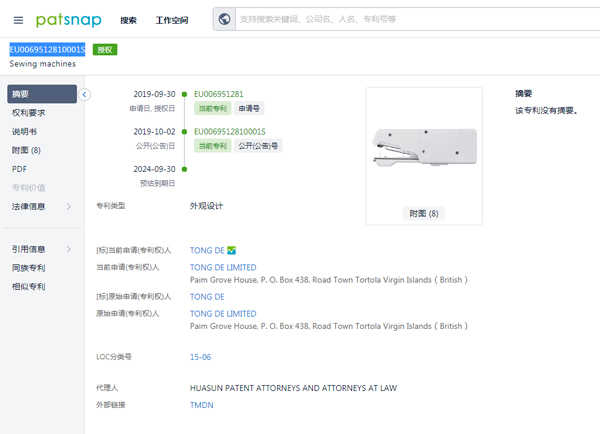This screenshot has height=434, width=600.
Task: Expand the 引用信息 chevron
Action: point(69,250)
